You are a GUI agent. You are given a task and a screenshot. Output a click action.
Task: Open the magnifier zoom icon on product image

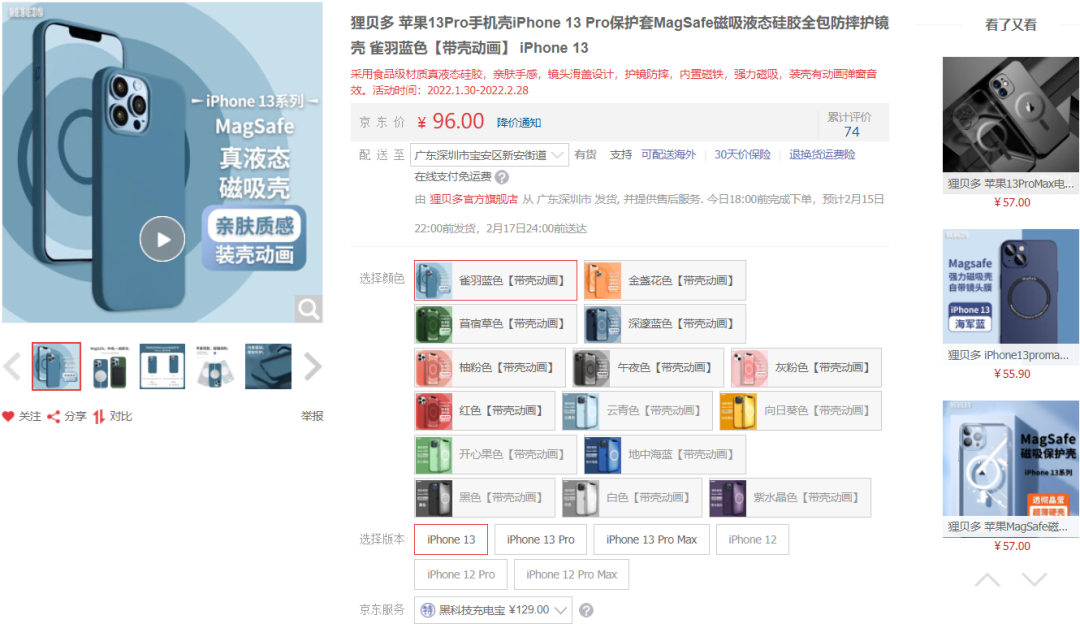pos(308,309)
